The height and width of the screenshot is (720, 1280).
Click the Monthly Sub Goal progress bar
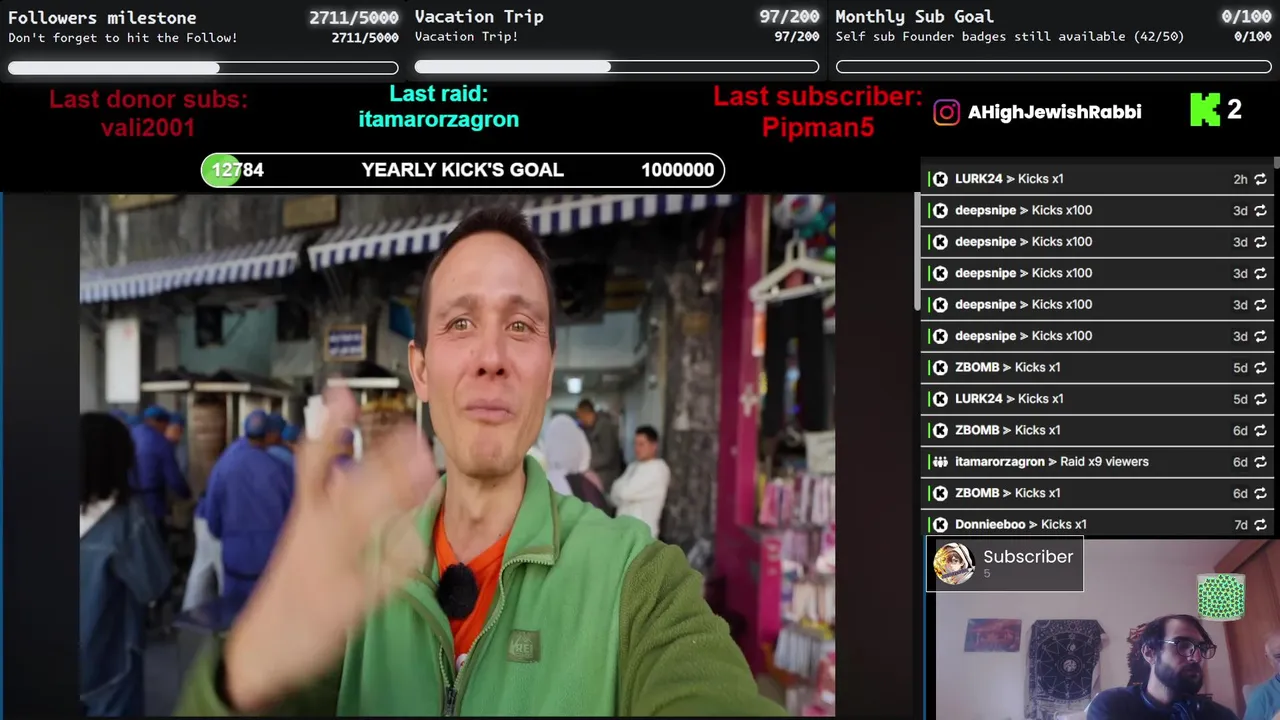[x=1054, y=67]
